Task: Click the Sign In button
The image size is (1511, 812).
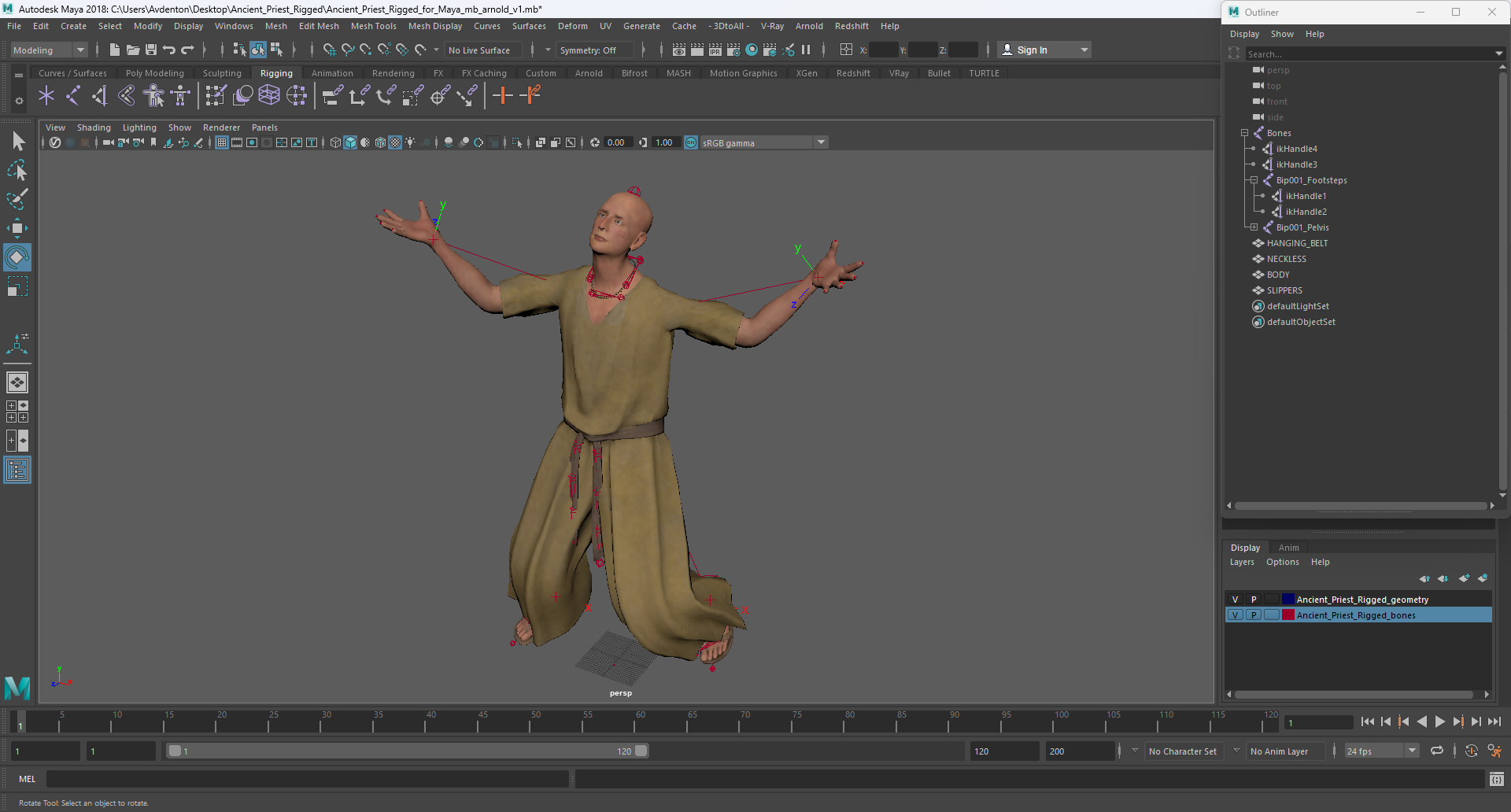Action: click(1032, 50)
